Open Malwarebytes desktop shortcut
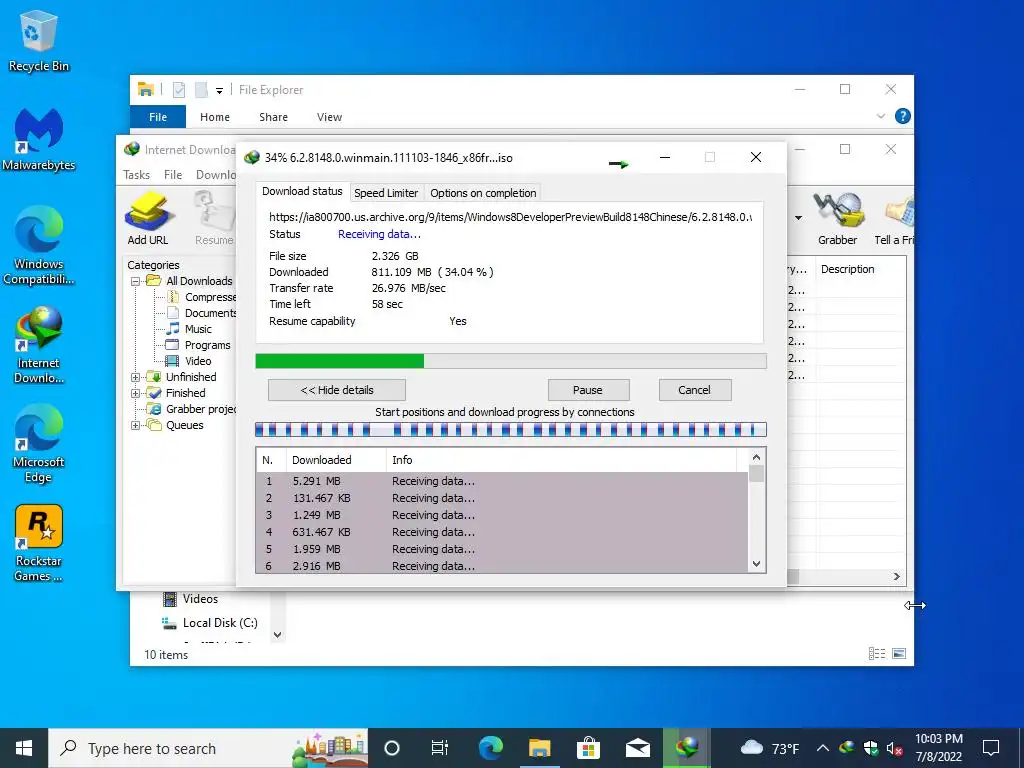1024x768 pixels. tap(39, 140)
